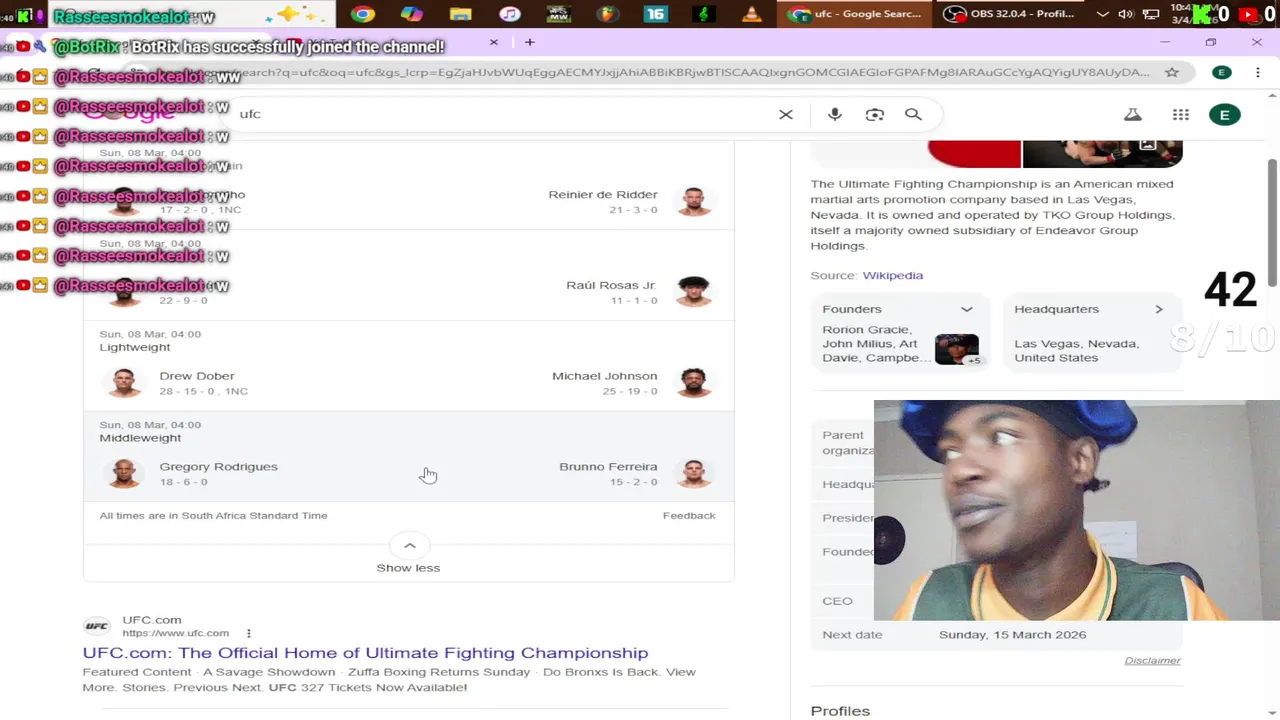Open Google Search Labs flask icon
This screenshot has width=1280, height=720.
(1133, 114)
